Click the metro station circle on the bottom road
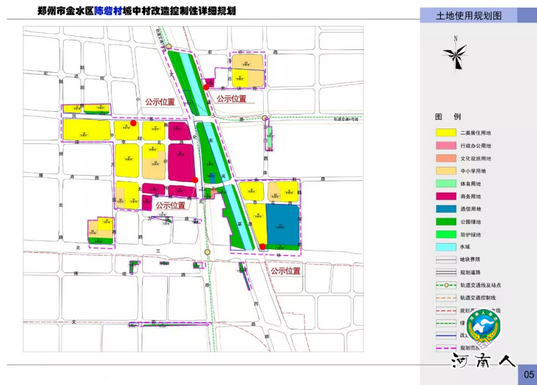This screenshot has height=386, width=537. pos(207,252)
